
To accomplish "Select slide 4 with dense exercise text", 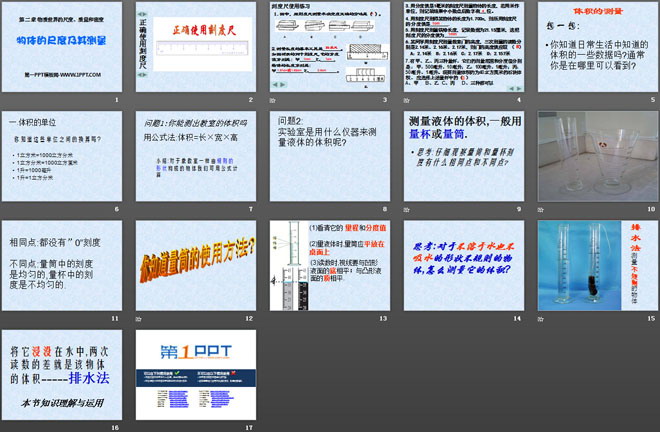I will [464, 47].
